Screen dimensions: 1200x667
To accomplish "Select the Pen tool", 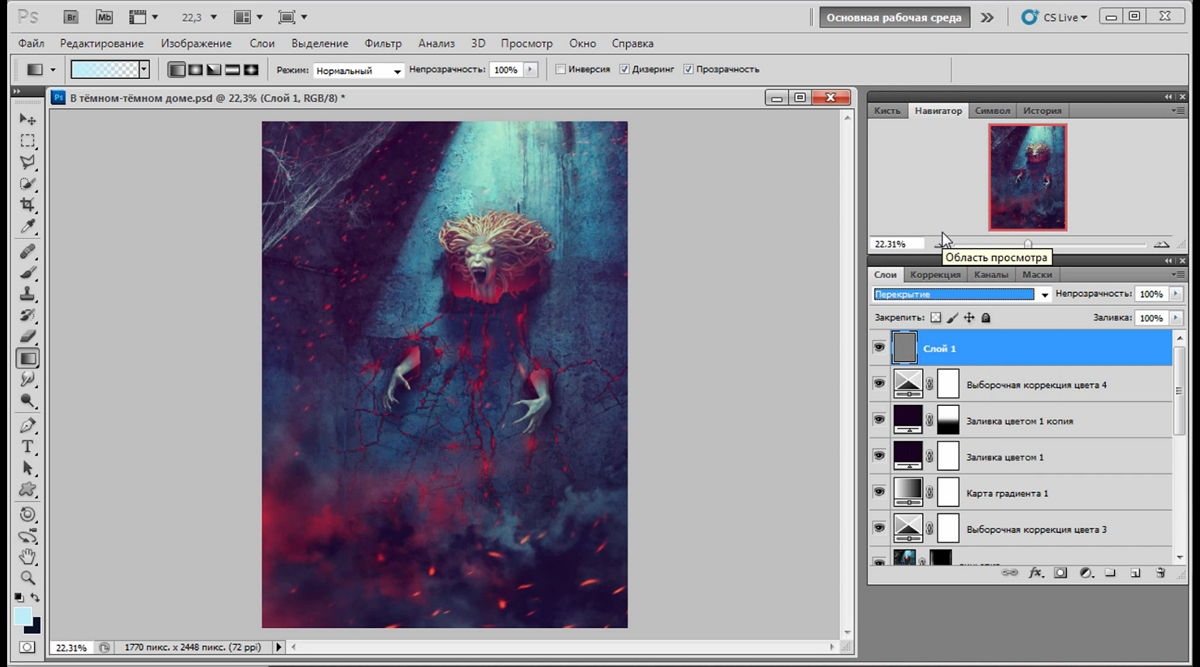I will coord(28,426).
